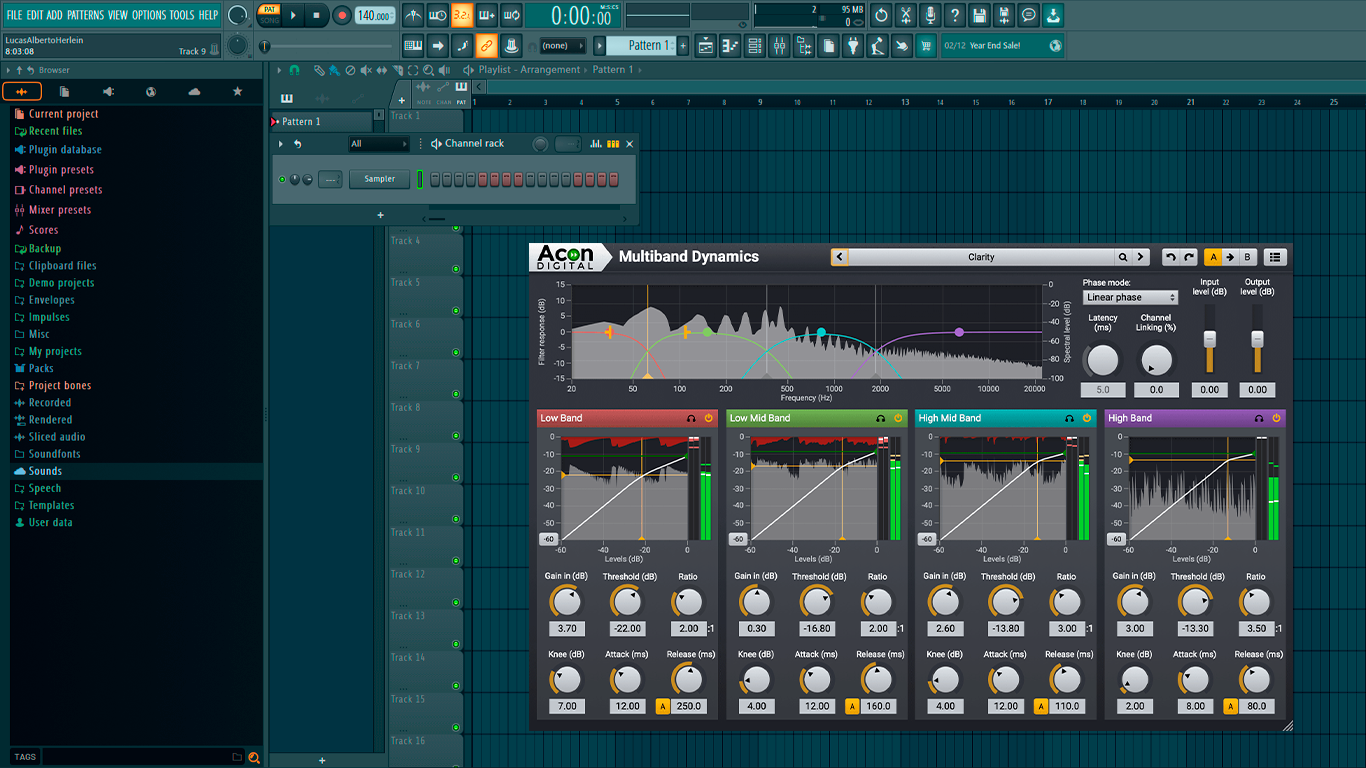Viewport: 1366px width, 768px height.
Task: Click the plugin undo arrow button
Action: 1171,257
